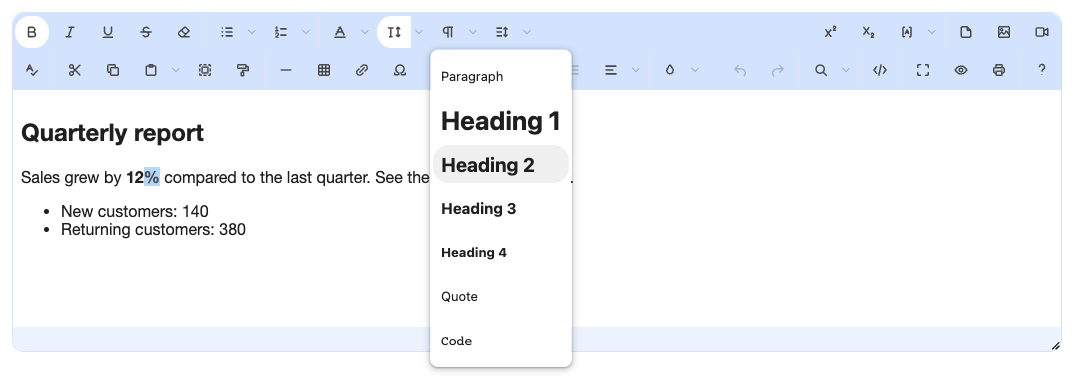
Task: Click the Quarterly report heading text
Action: pos(112,133)
